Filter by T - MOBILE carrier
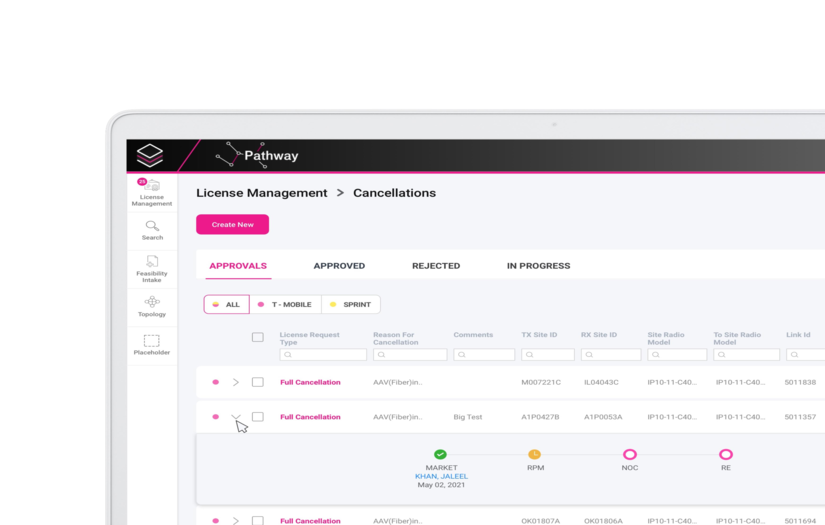Screen dimensions: 825x525 click(x=285, y=304)
